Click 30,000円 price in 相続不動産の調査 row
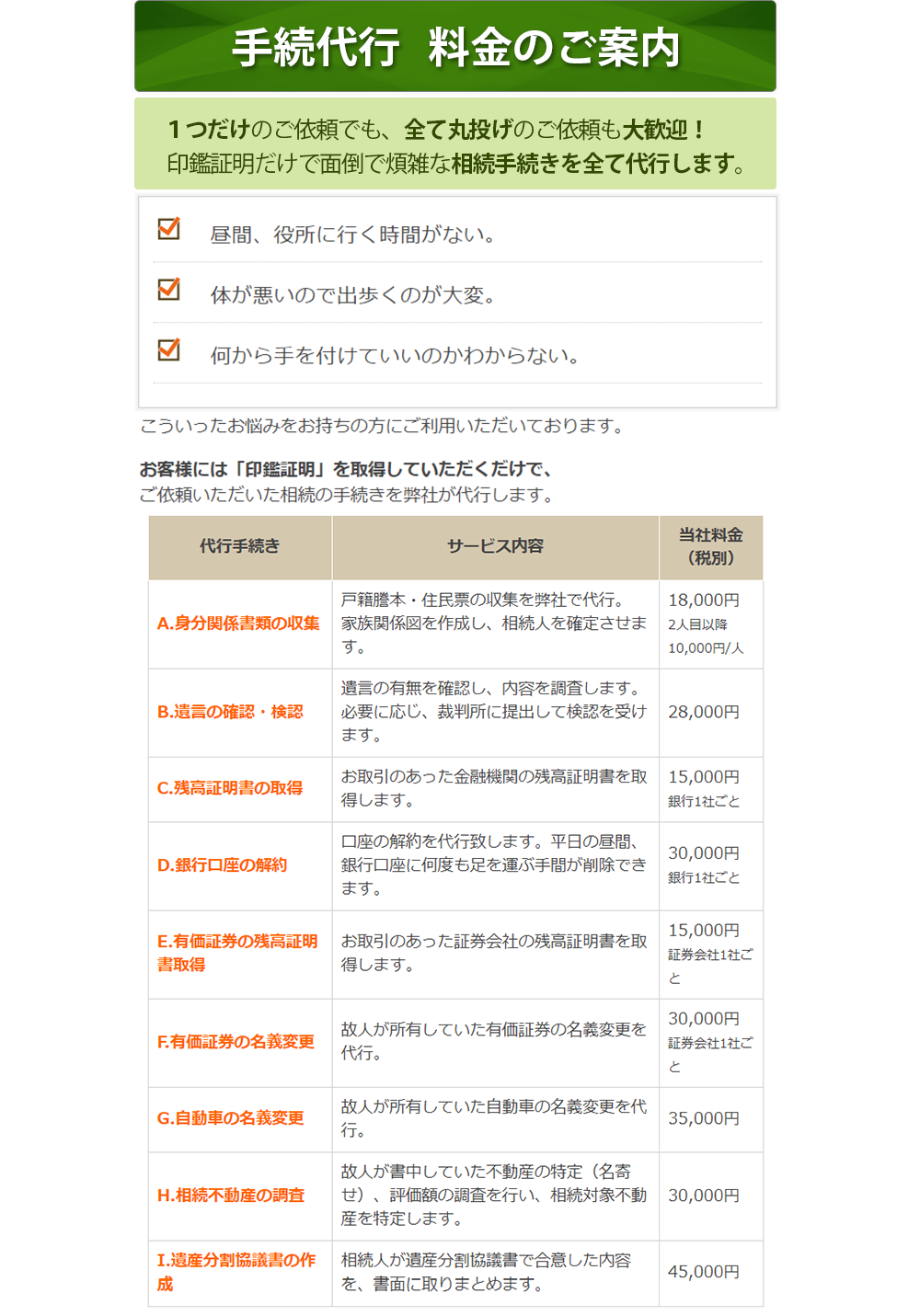Viewport: 920px width, 1316px height. tap(704, 1196)
